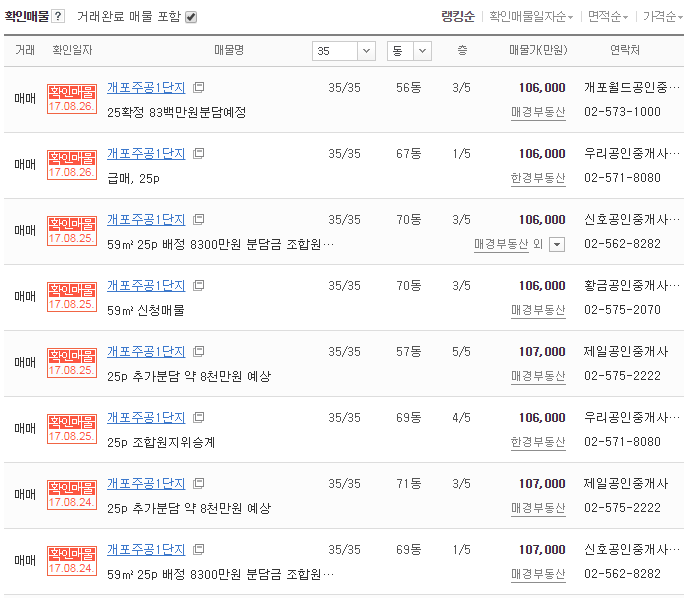Image resolution: width=698 pixels, height=598 pixels.
Task: Open 개포주공1단지 link with 59㎡ 신청매물 note
Action: (x=146, y=285)
